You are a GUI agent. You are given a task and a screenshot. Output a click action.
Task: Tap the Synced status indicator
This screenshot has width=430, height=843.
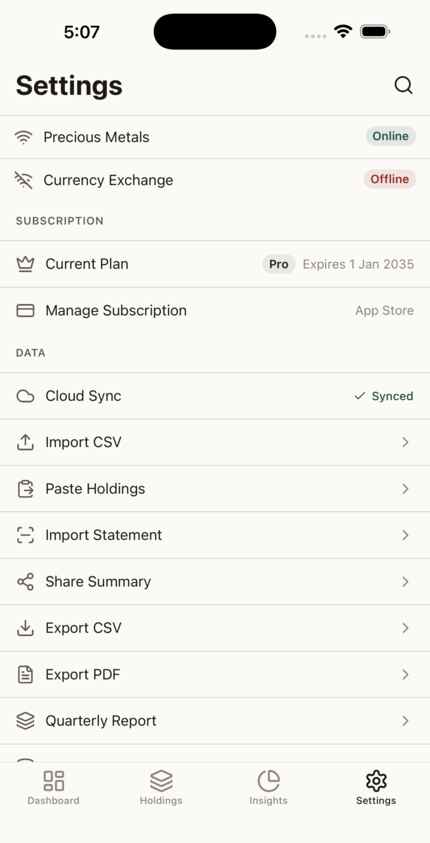click(384, 396)
